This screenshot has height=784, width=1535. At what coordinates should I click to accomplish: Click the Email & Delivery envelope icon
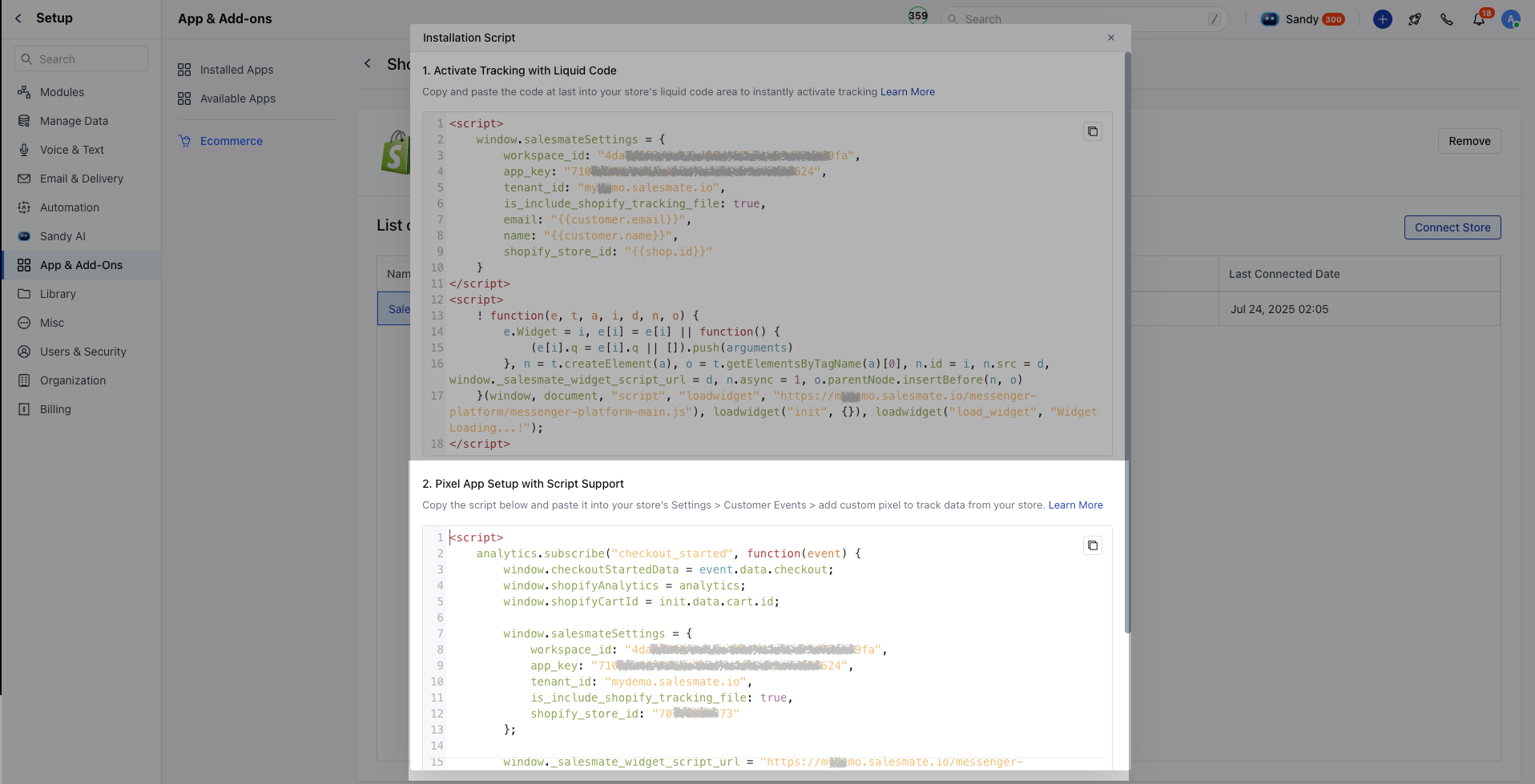(x=24, y=179)
